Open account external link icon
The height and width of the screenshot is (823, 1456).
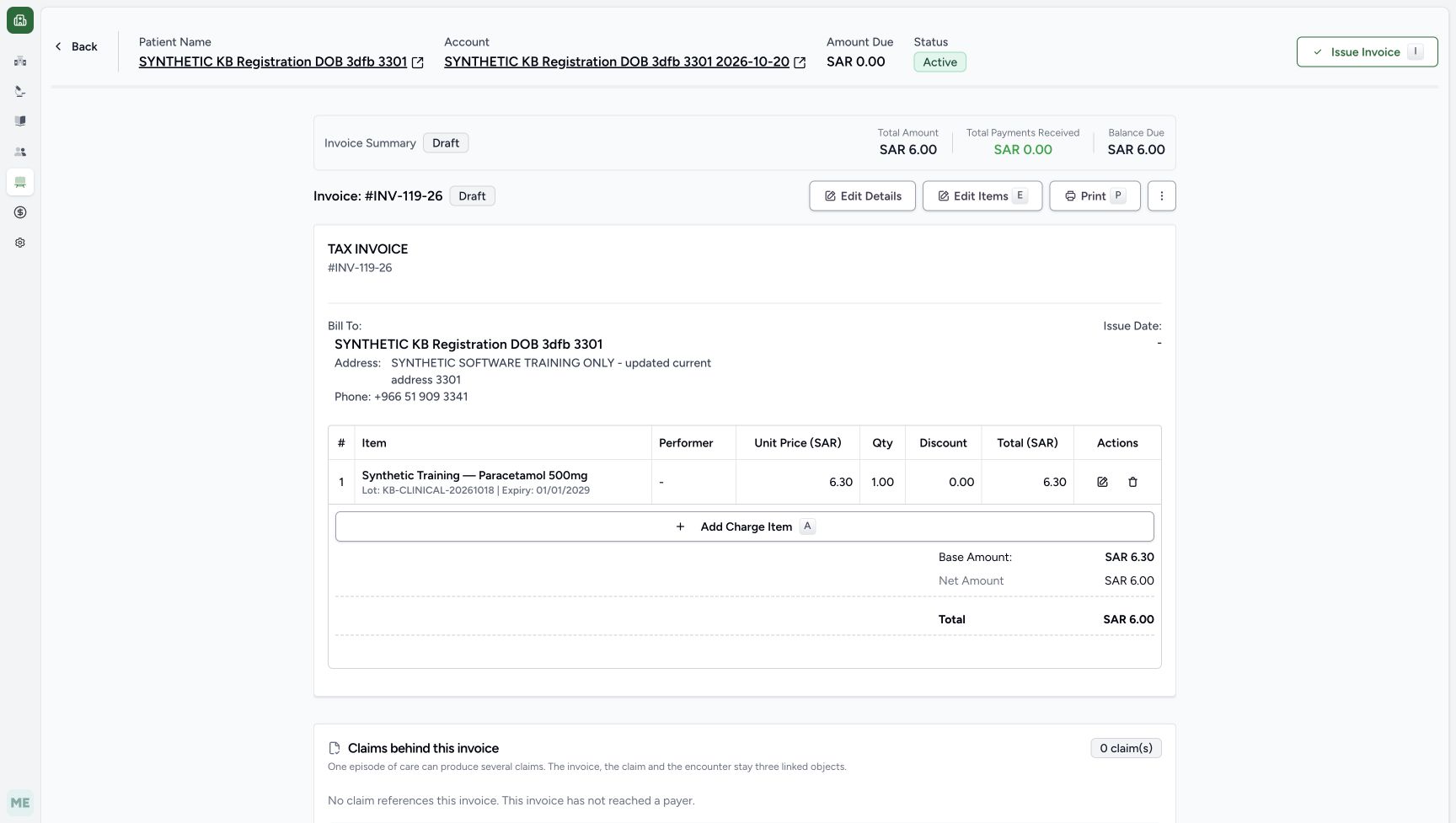coord(800,62)
